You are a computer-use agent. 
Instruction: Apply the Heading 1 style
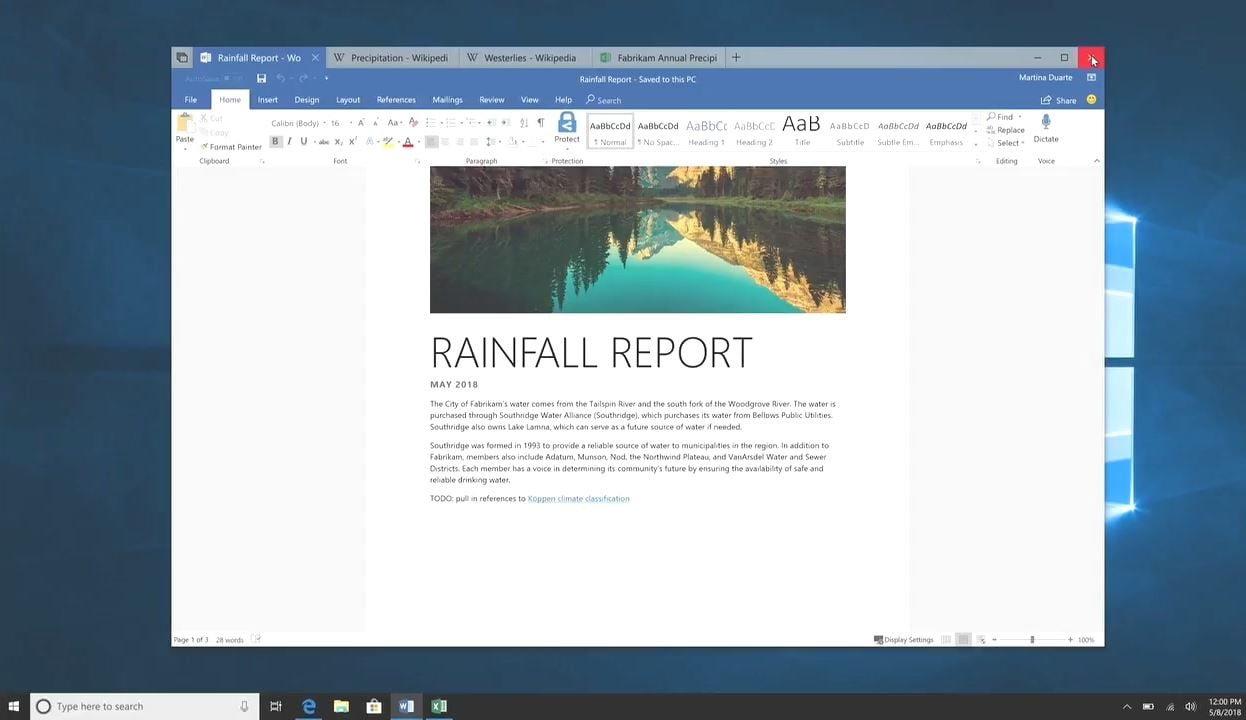pyautogui.click(x=706, y=131)
